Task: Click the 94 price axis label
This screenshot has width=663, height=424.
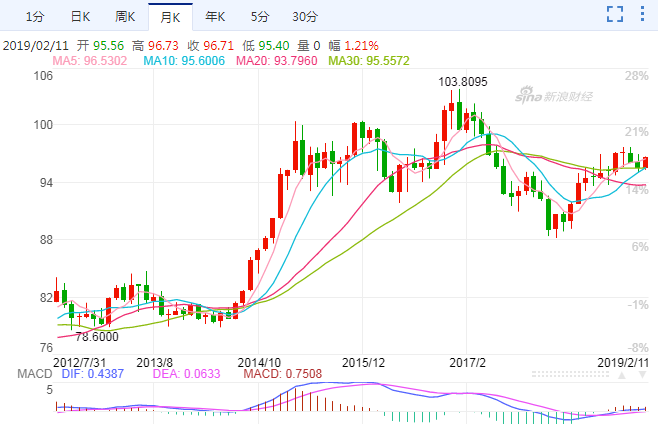Action: pos(46,183)
